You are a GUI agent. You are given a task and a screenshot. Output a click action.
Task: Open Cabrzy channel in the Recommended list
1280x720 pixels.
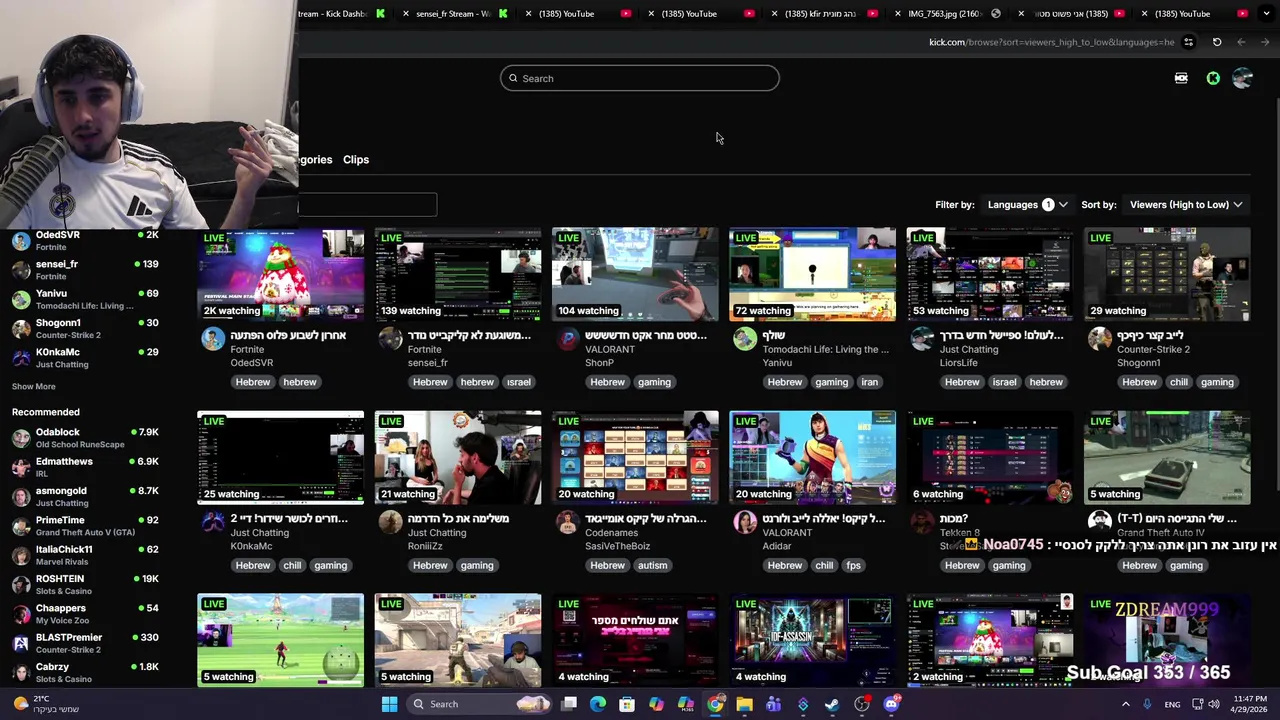85,672
